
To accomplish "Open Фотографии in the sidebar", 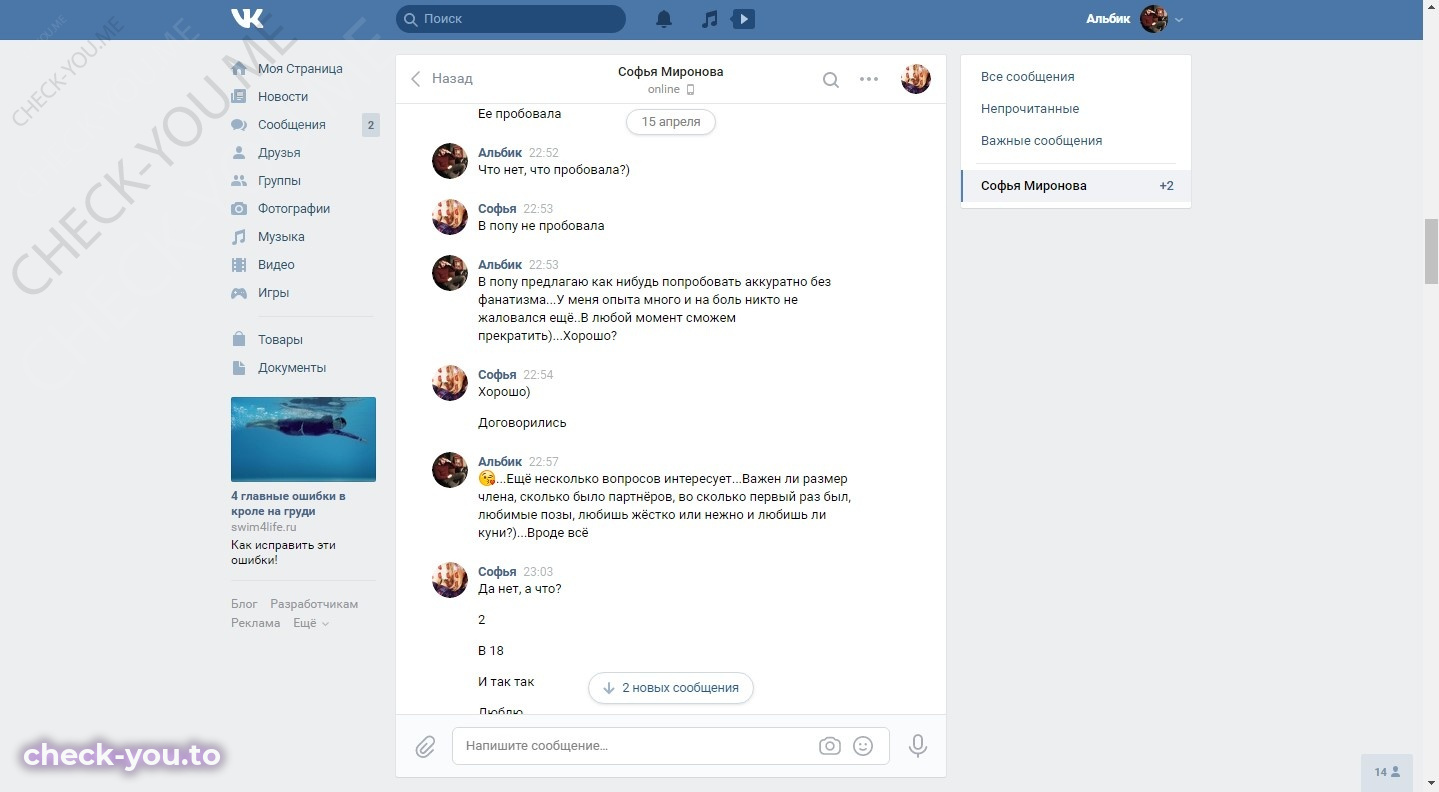I will click(x=294, y=209).
